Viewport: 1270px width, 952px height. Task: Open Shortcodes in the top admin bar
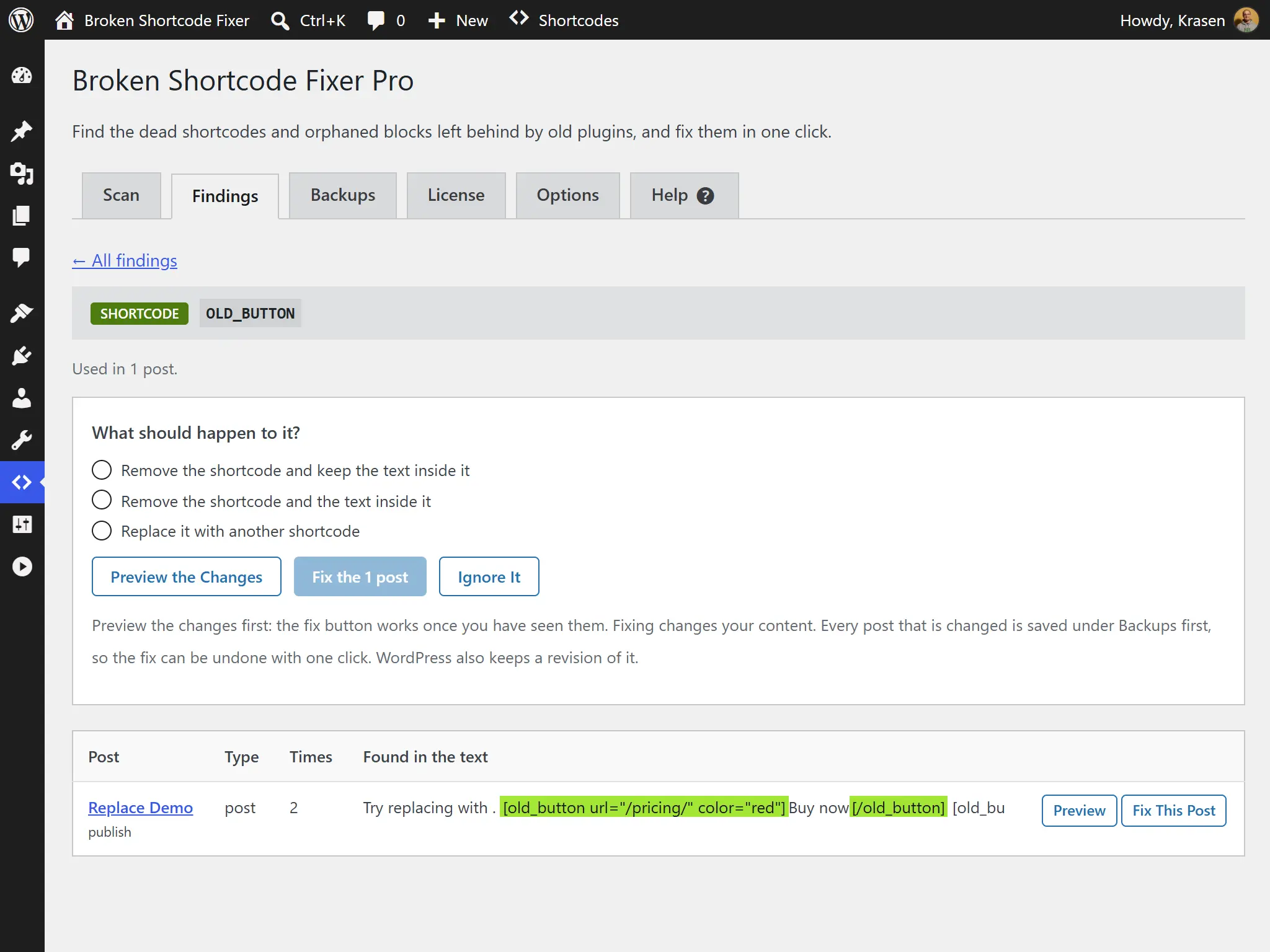click(x=564, y=20)
